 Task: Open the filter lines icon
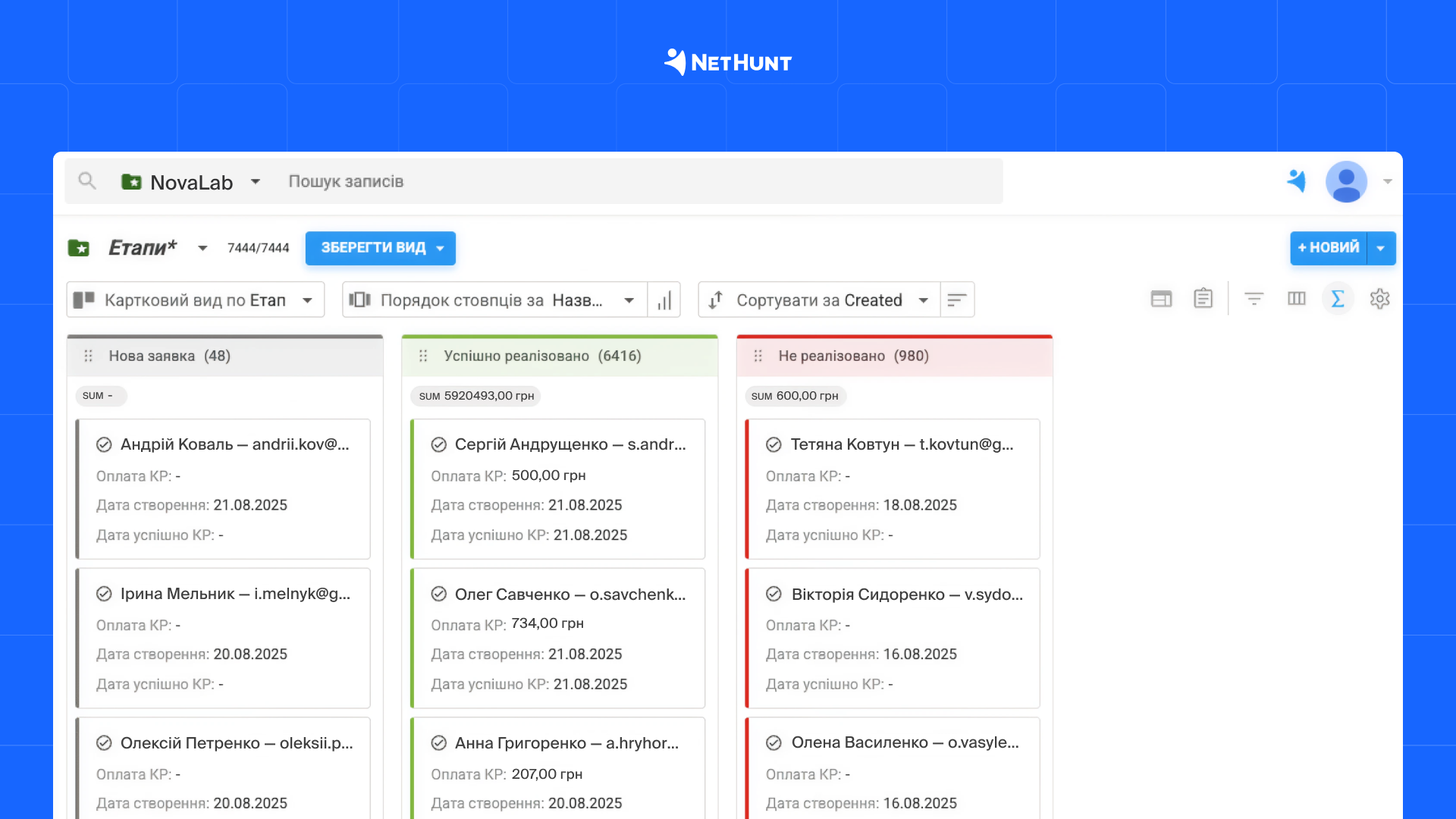[x=1254, y=299]
